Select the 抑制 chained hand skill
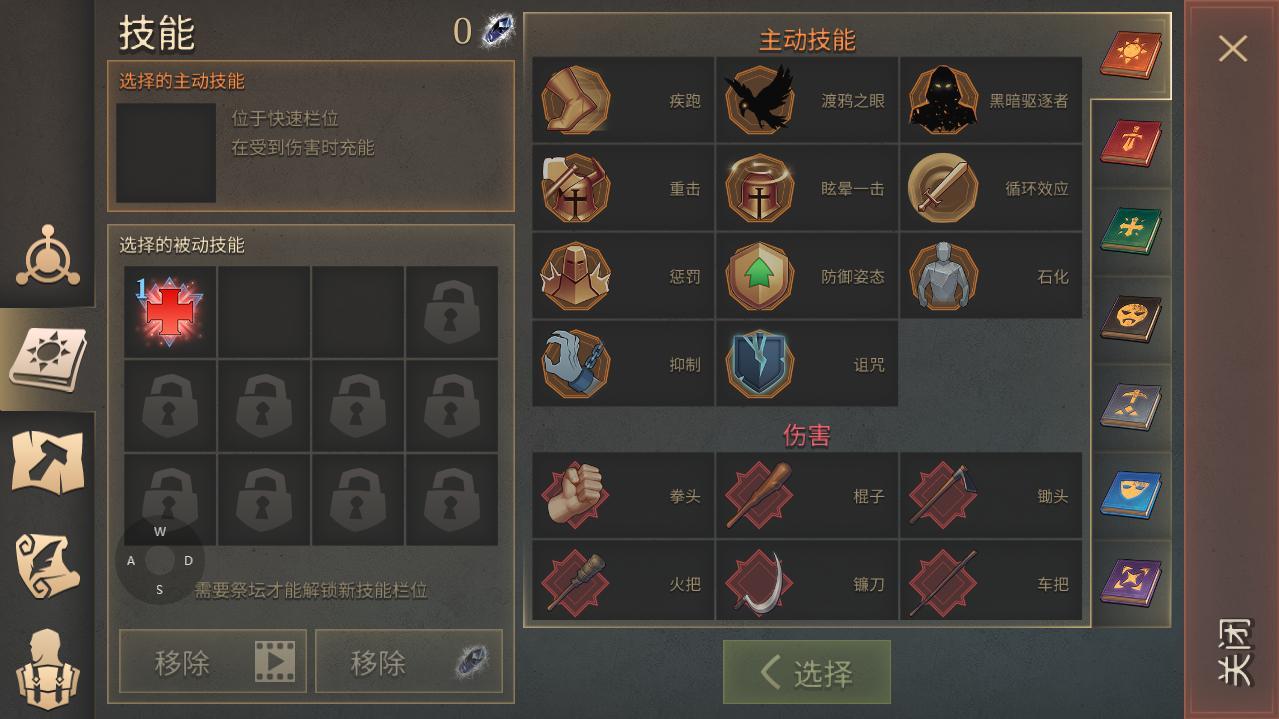This screenshot has height=719, width=1279. coord(624,364)
